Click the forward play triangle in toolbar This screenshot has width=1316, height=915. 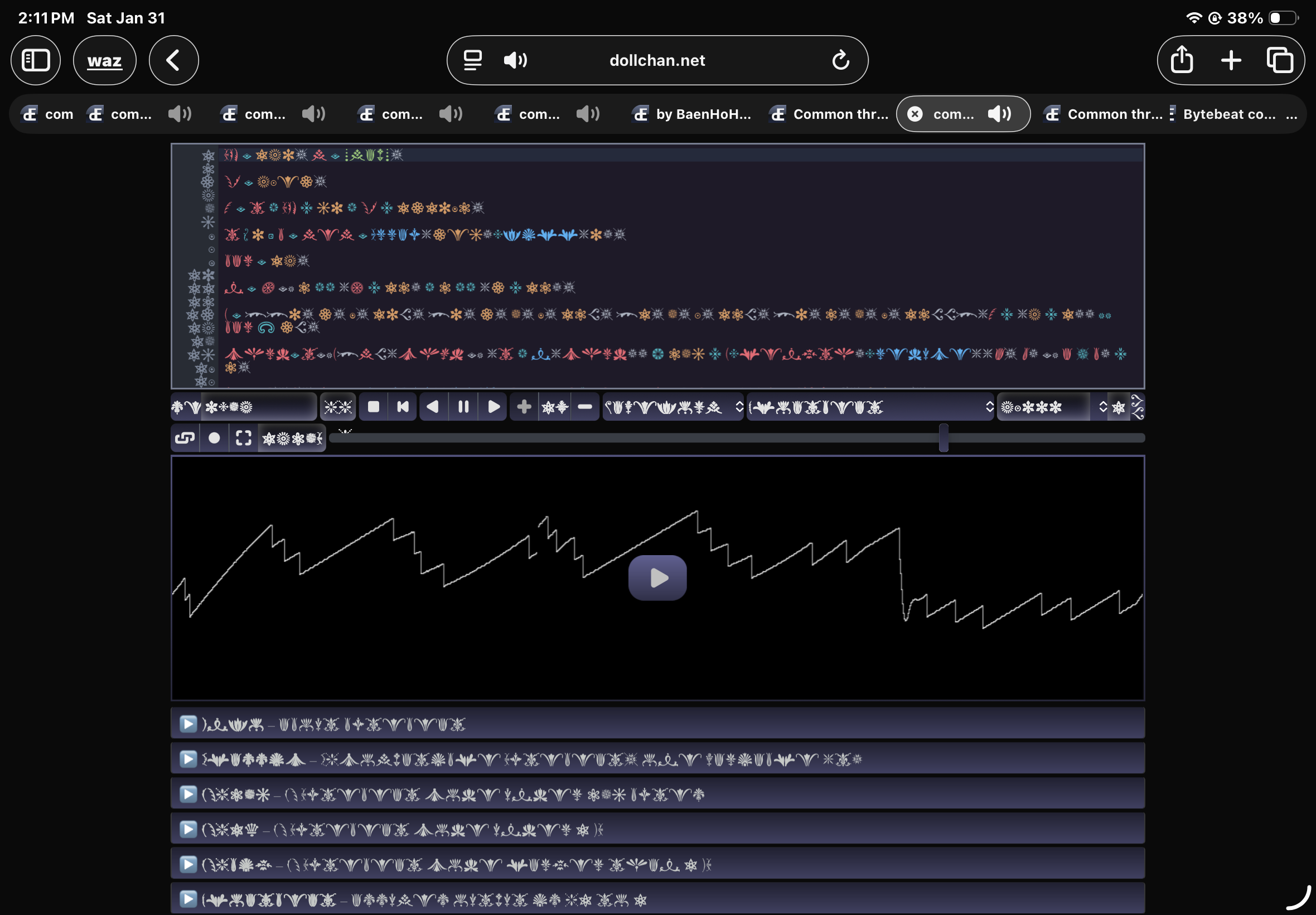493,407
